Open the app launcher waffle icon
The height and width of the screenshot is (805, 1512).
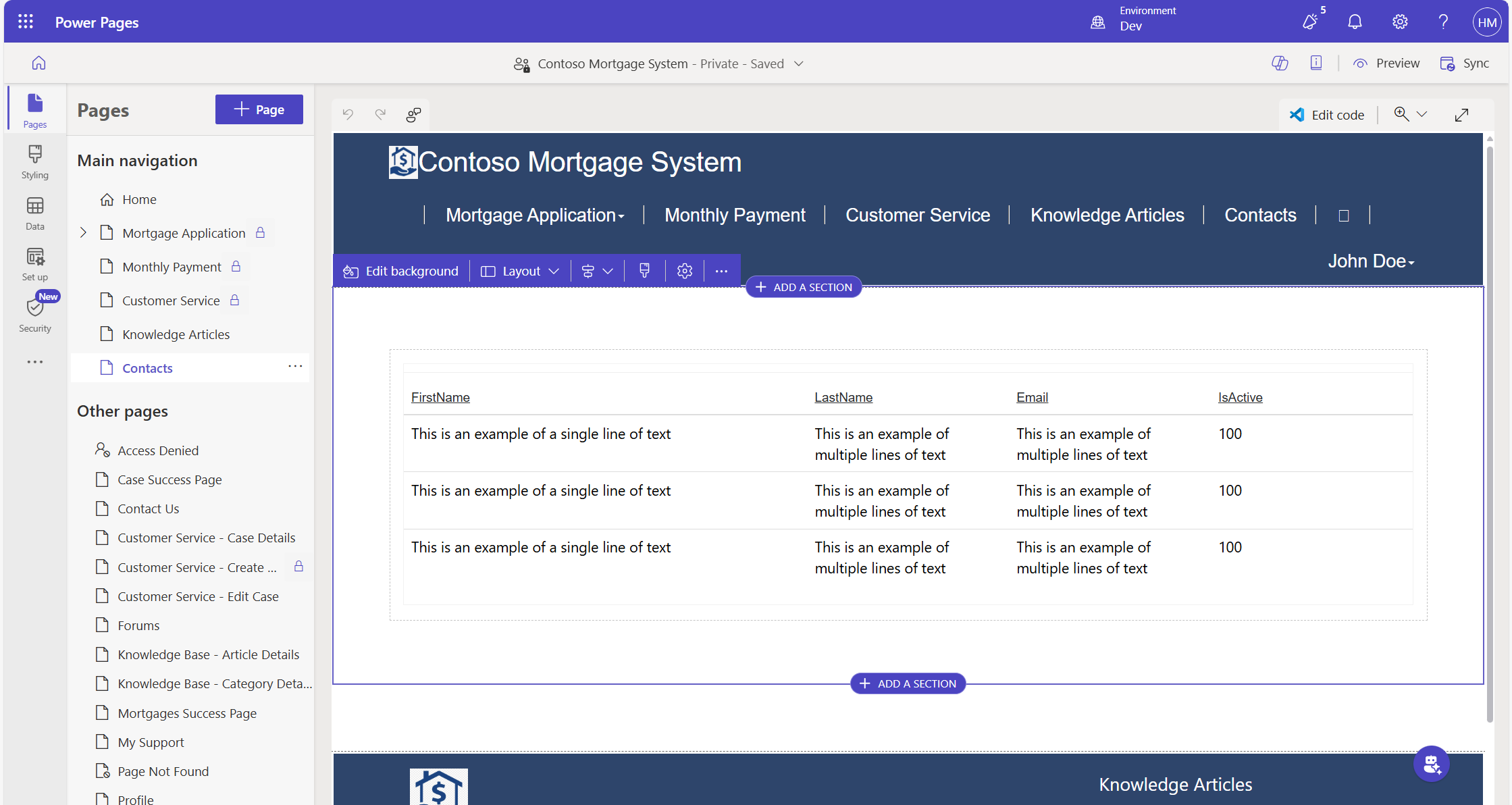(x=26, y=22)
